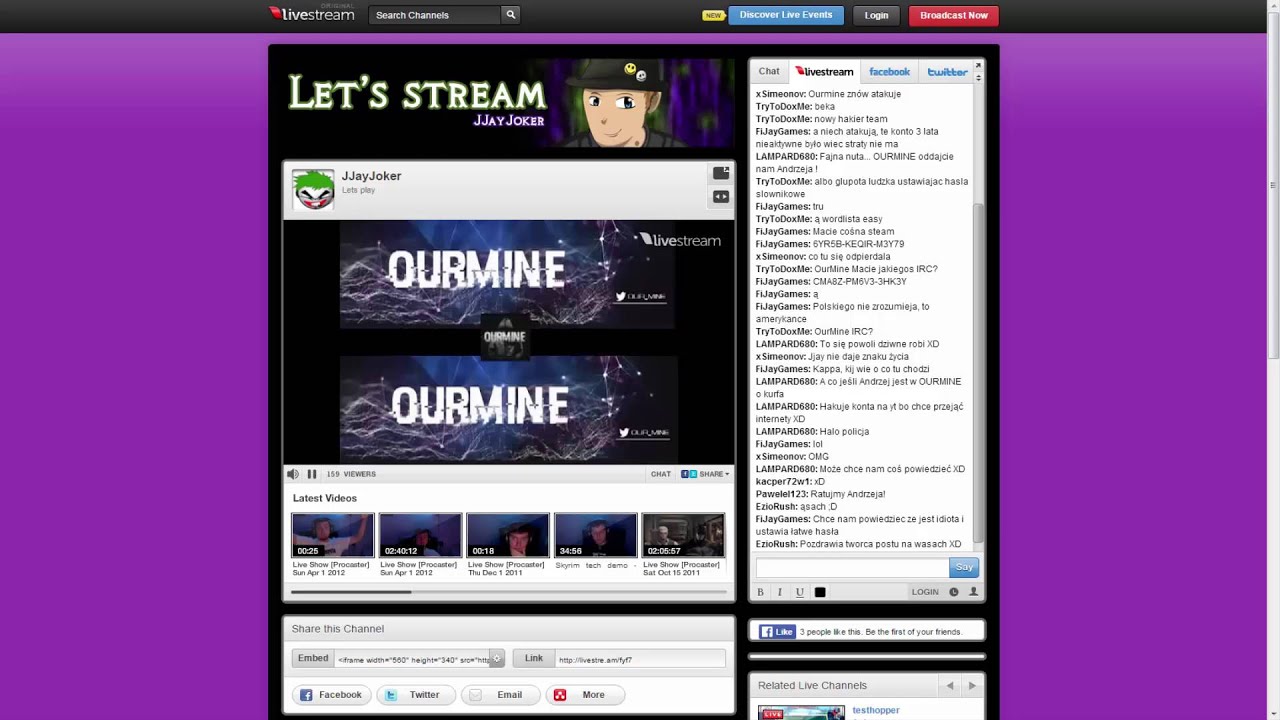Click the chat clock timestamp icon
Screen dimensions: 1280x720
(954, 592)
